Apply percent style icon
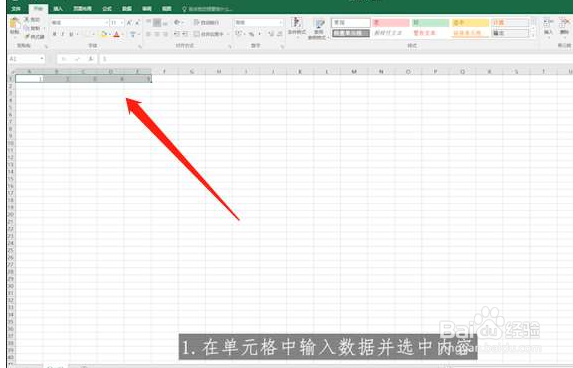Screen dimensions: 573x368 (x=251, y=34)
